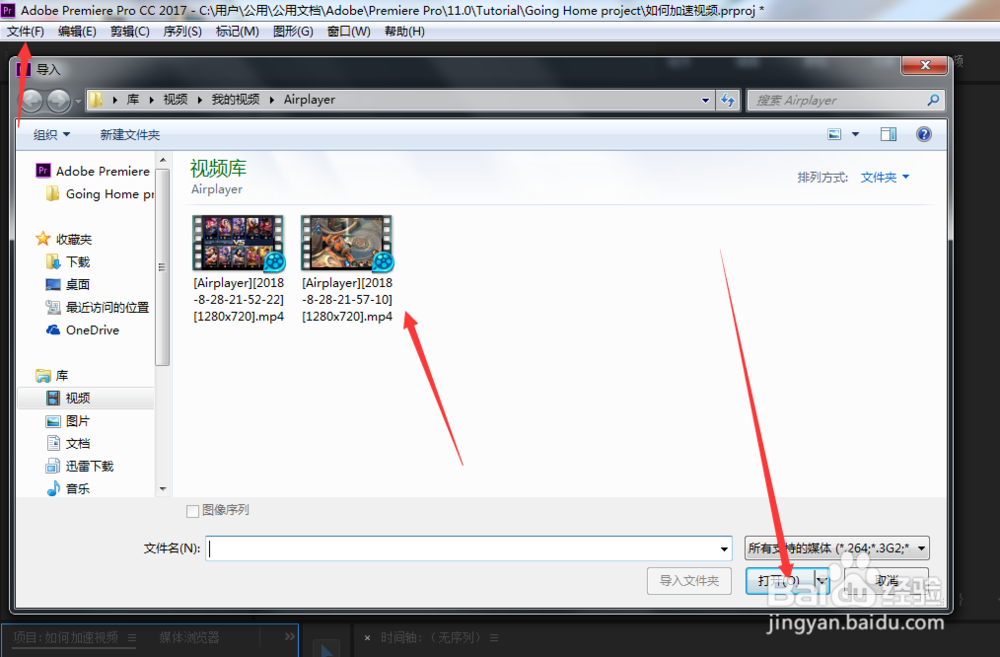Open 时间轴 panel menu icon
This screenshot has width=1000, height=657.
coord(494,637)
